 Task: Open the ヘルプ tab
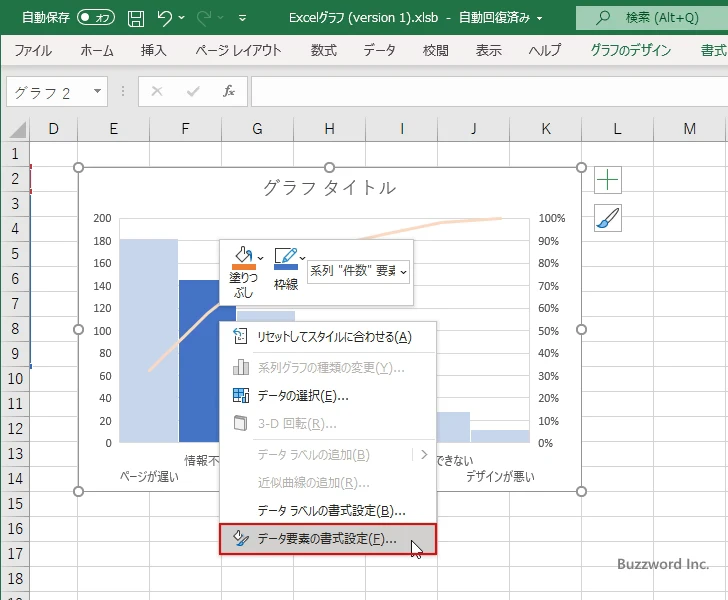pyautogui.click(x=545, y=50)
